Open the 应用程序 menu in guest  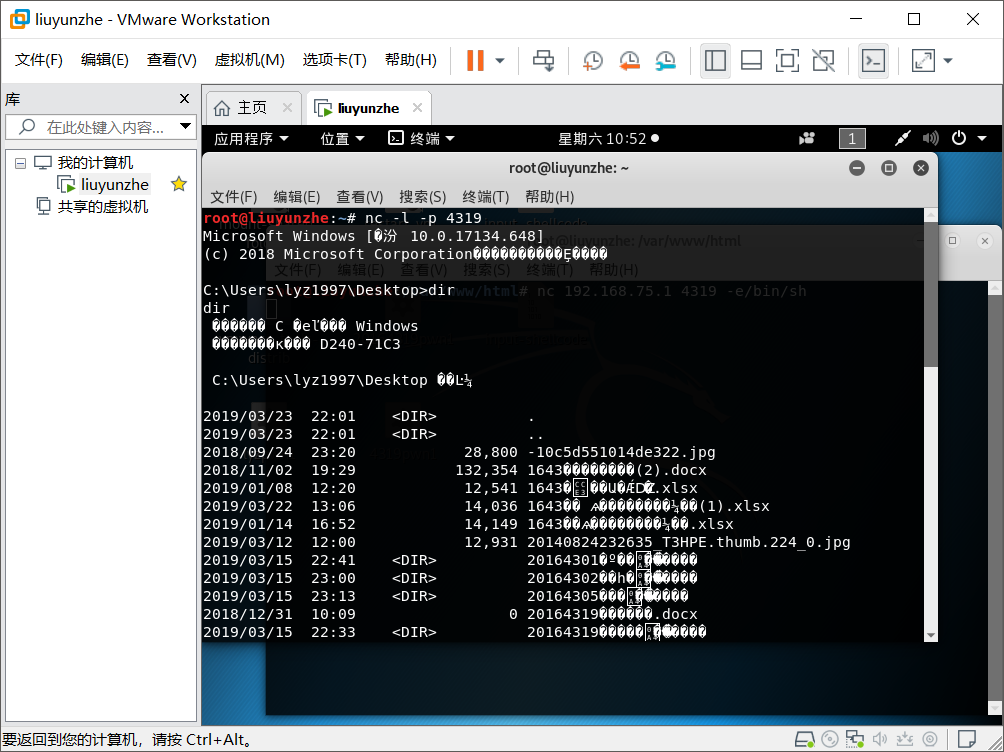(251, 138)
